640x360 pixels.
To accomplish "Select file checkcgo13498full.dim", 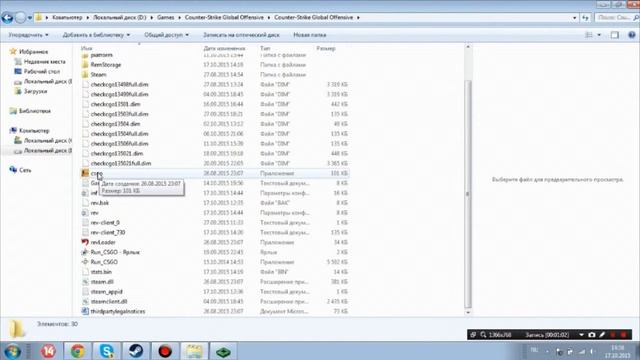I will click(119, 84).
